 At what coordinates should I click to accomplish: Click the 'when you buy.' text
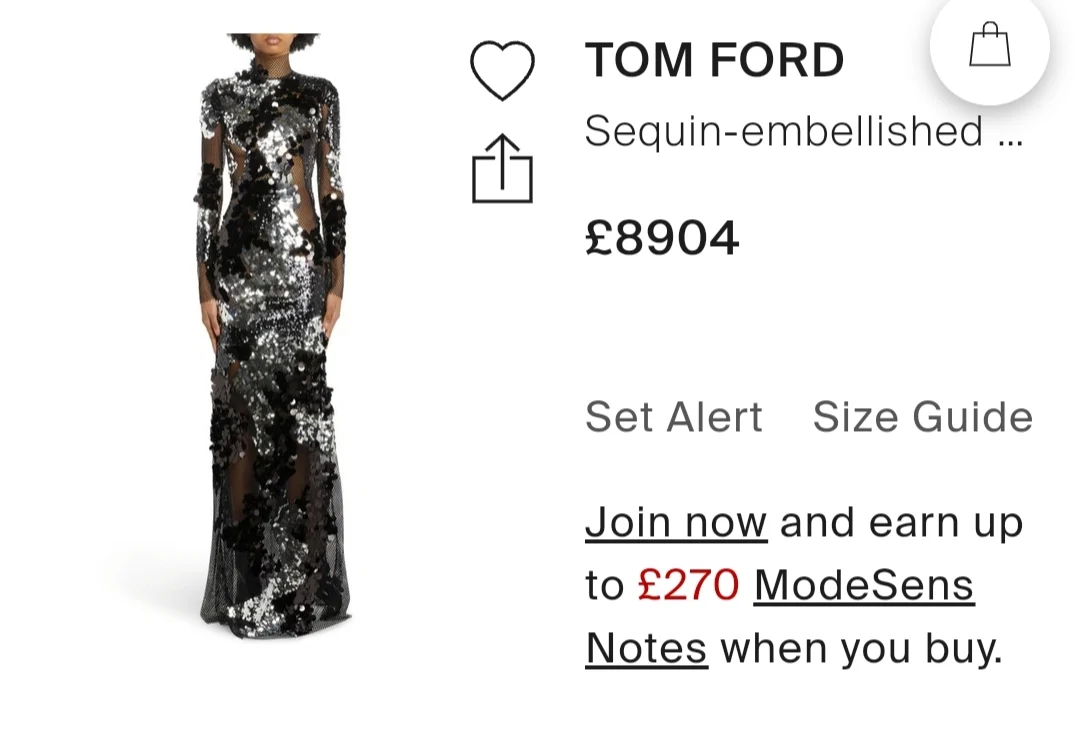point(861,649)
